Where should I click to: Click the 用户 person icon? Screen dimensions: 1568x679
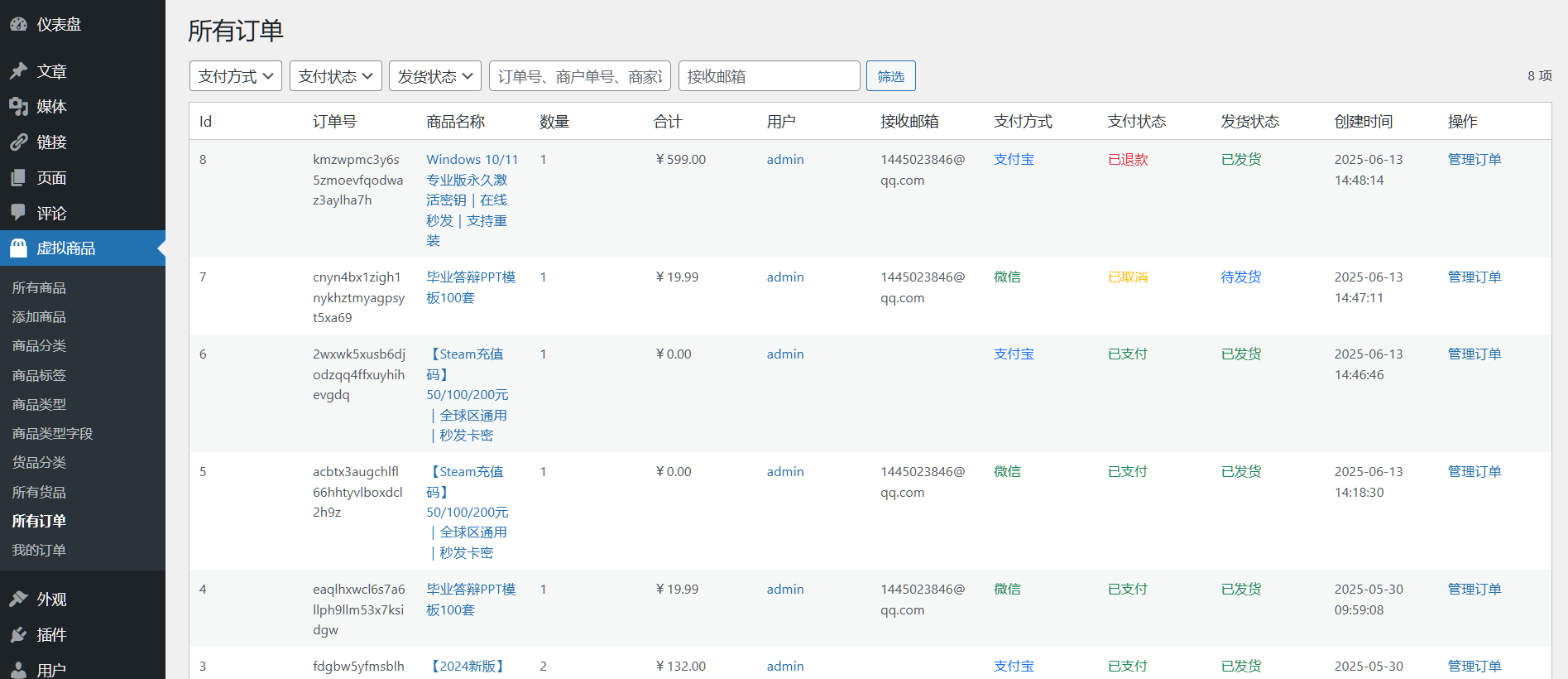pyautogui.click(x=18, y=670)
